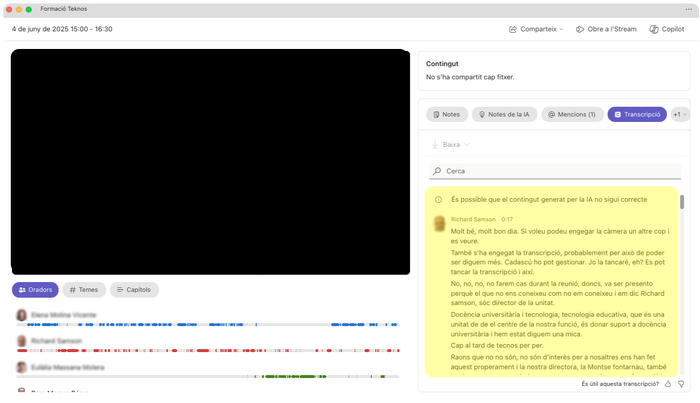The height and width of the screenshot is (403, 700).
Task: Click 'És útil aquesta transcripció?' text
Action: point(620,384)
